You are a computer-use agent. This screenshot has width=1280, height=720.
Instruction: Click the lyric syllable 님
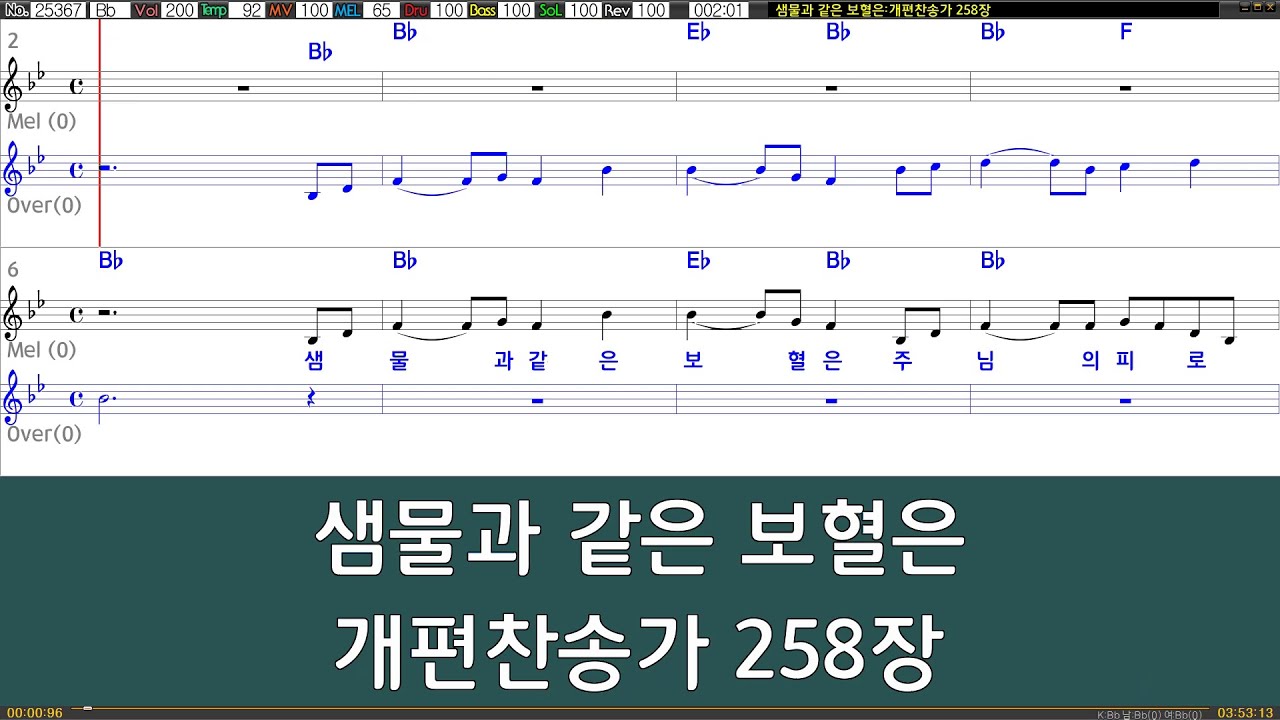tap(987, 360)
